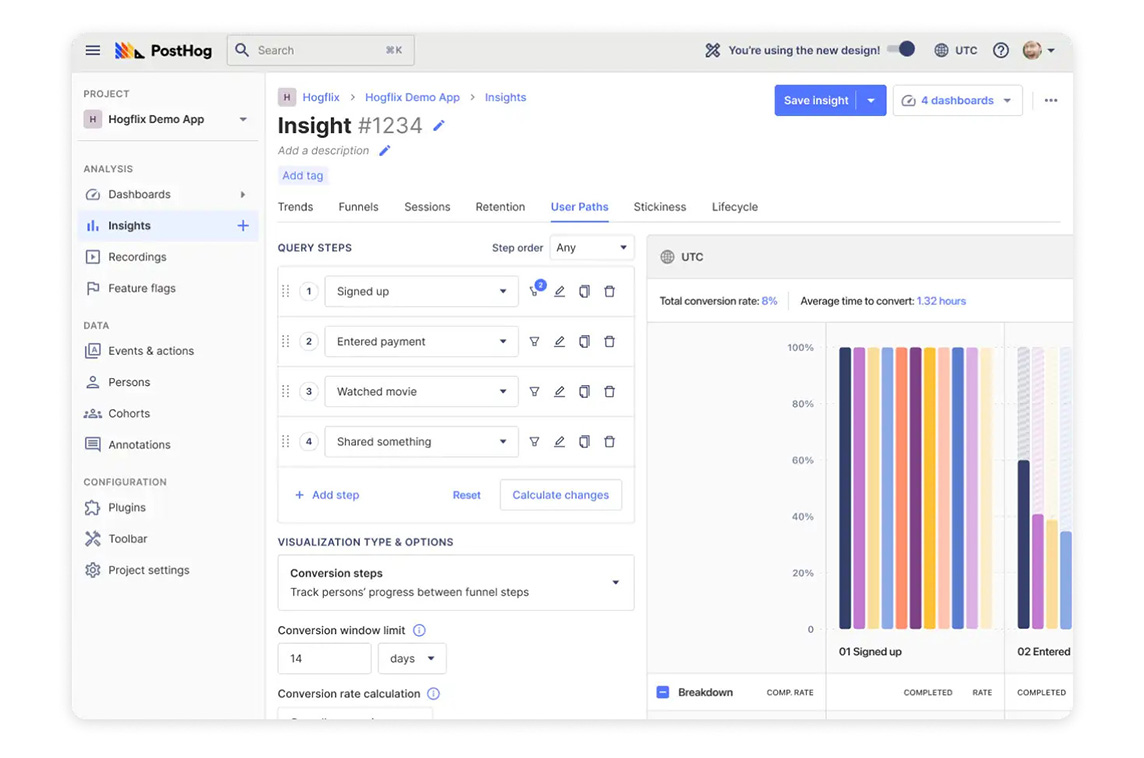Viewport: 1144px width, 758px height.
Task: Edit the insight title with pencil icon
Action: [x=438, y=125]
